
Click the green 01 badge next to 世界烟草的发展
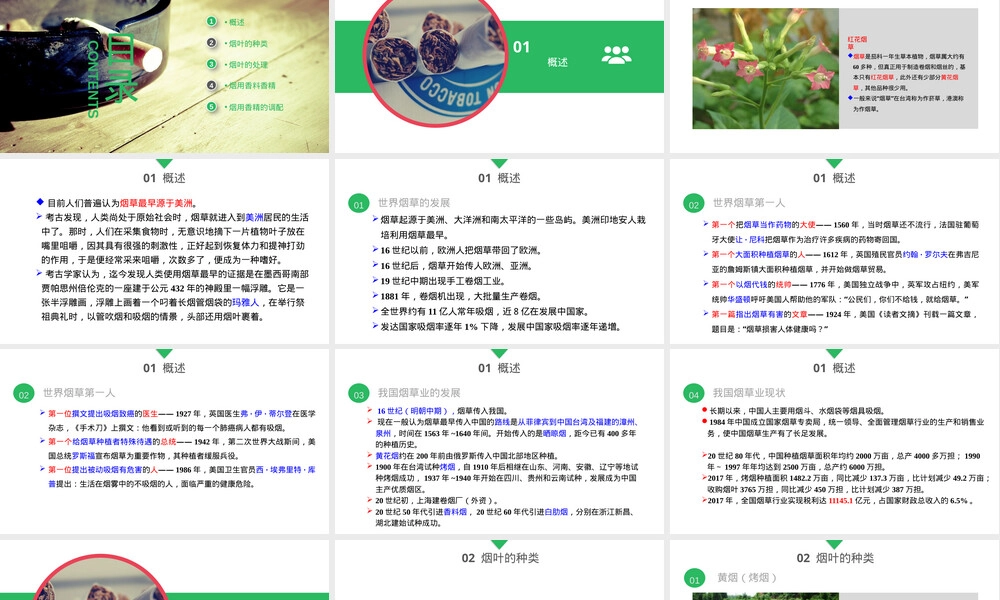(358, 203)
